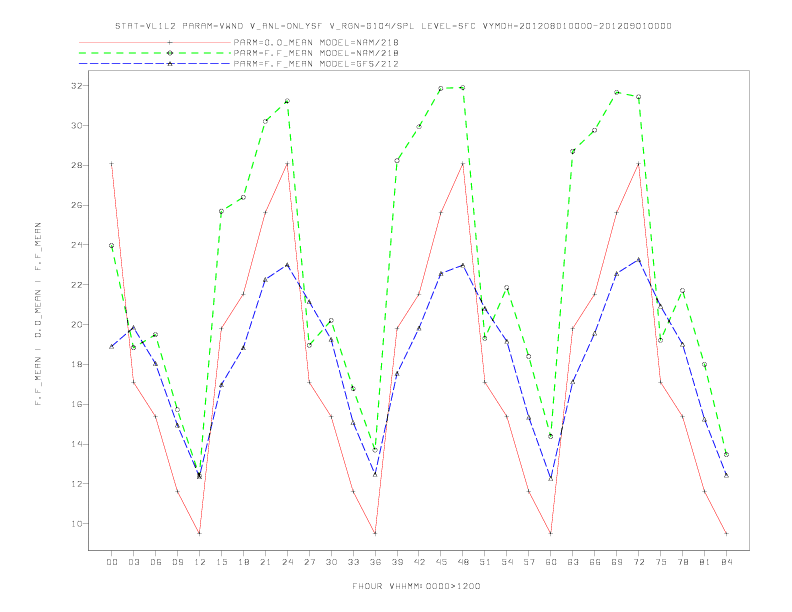The image size is (792, 612).
Task: Click x-axis forecast hour label 66
Action: pyautogui.click(x=595, y=562)
